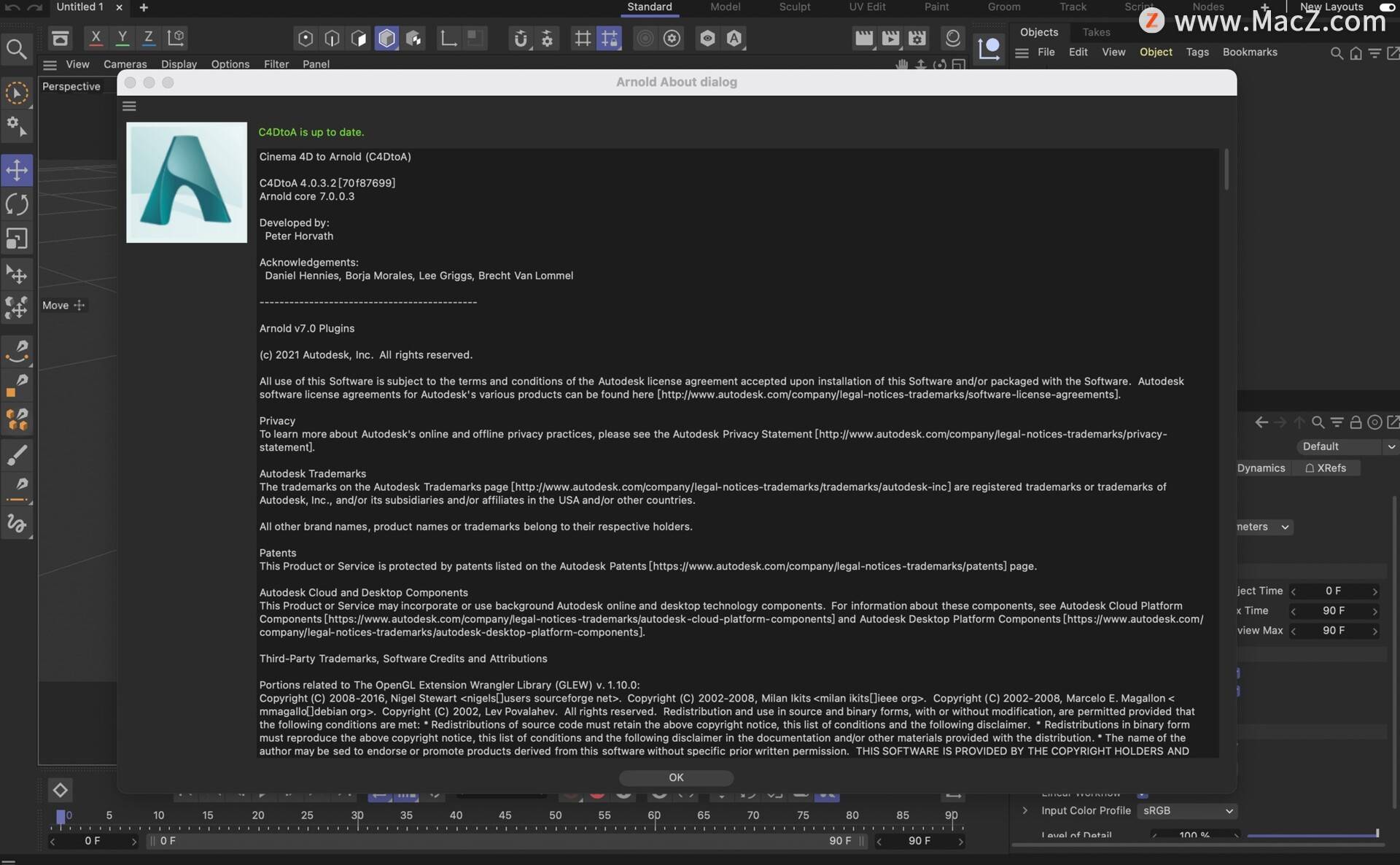This screenshot has width=1400, height=865.
Task: Click the edges mode icon
Action: 332,38
